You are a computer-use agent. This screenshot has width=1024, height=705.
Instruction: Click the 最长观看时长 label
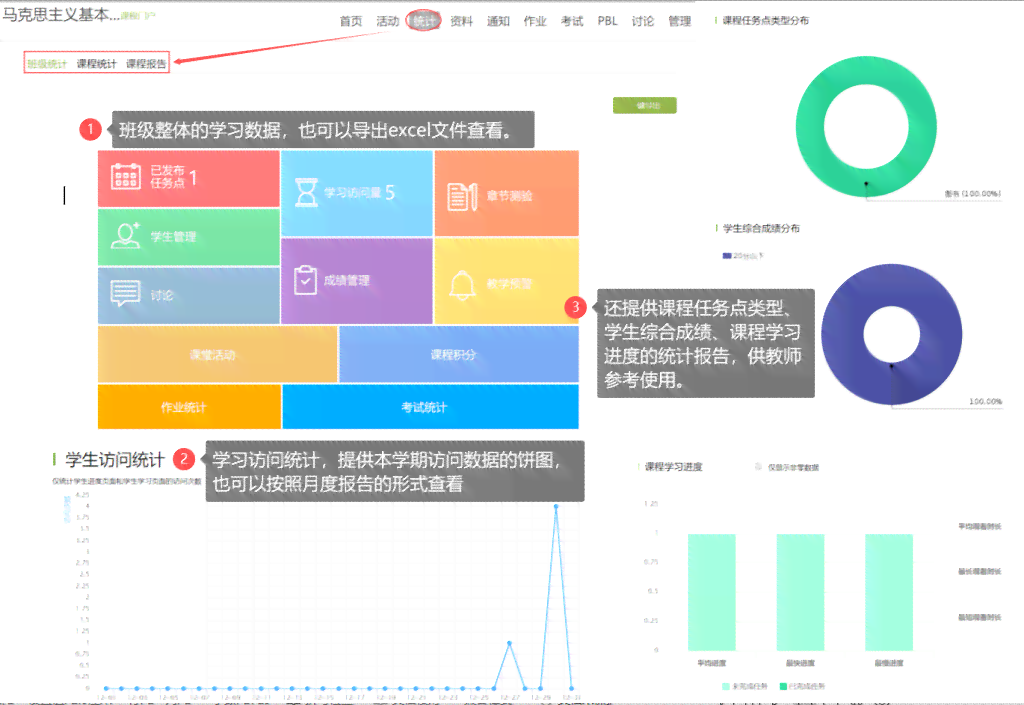tap(979, 571)
